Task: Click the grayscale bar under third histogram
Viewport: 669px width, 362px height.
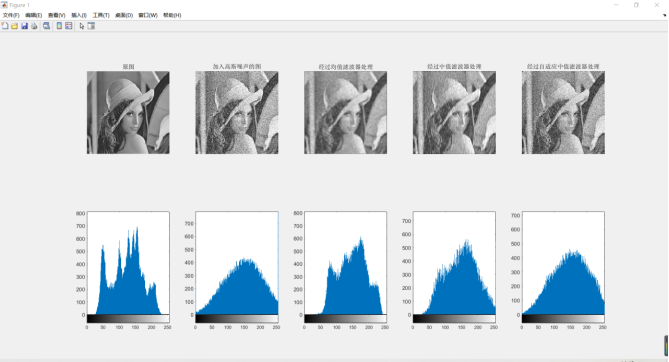Action: click(346, 318)
